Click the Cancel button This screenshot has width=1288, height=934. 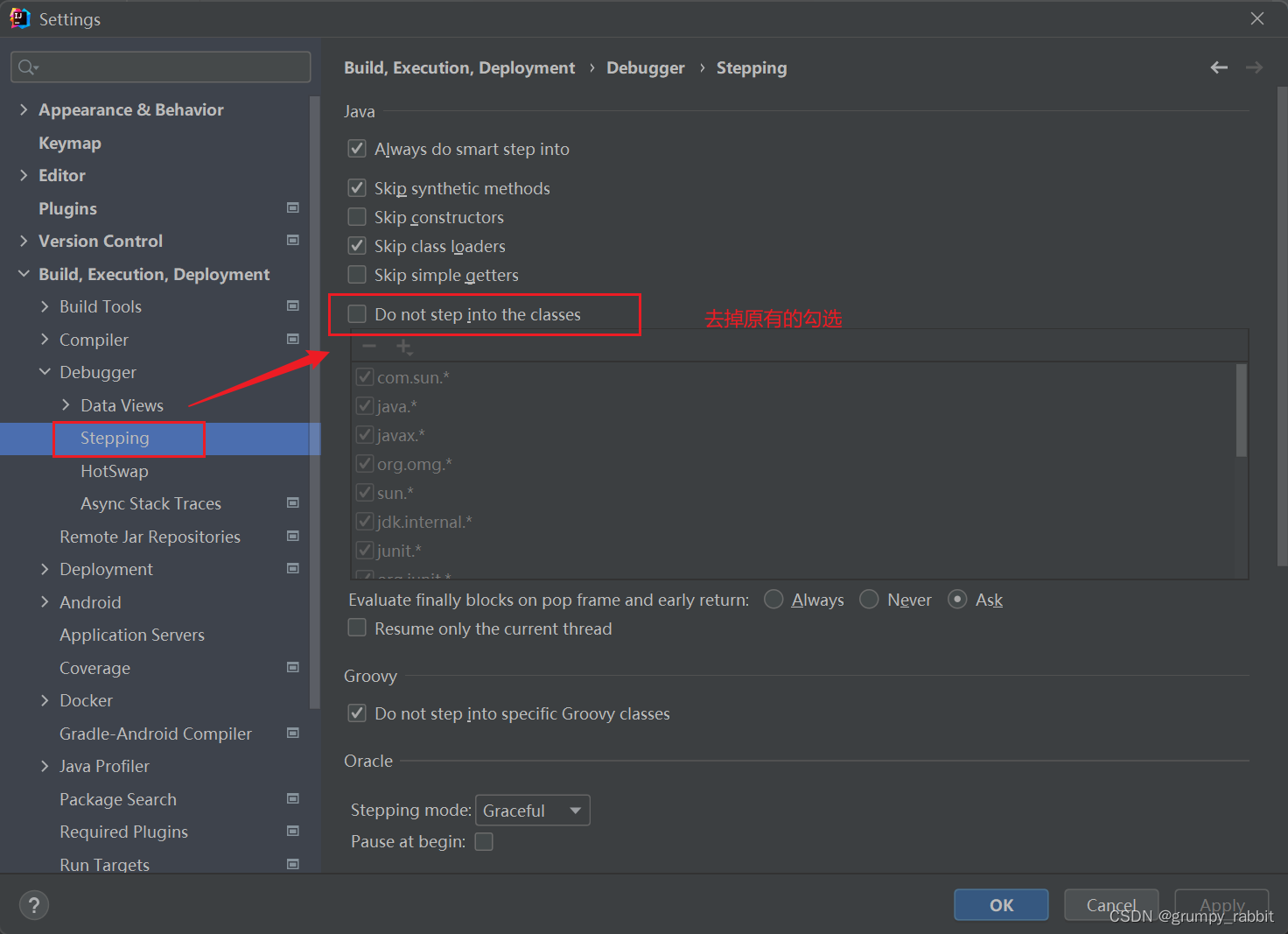click(1111, 905)
